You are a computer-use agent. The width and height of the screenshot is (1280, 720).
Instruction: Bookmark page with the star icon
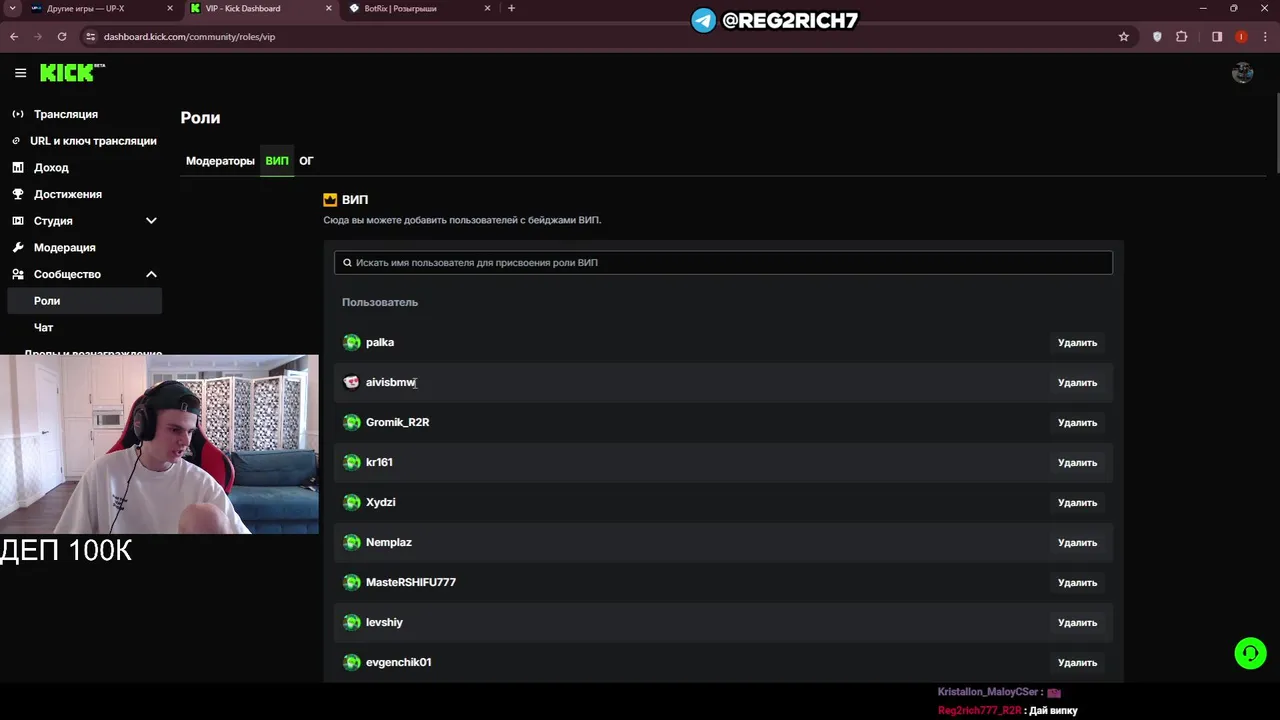(1124, 37)
